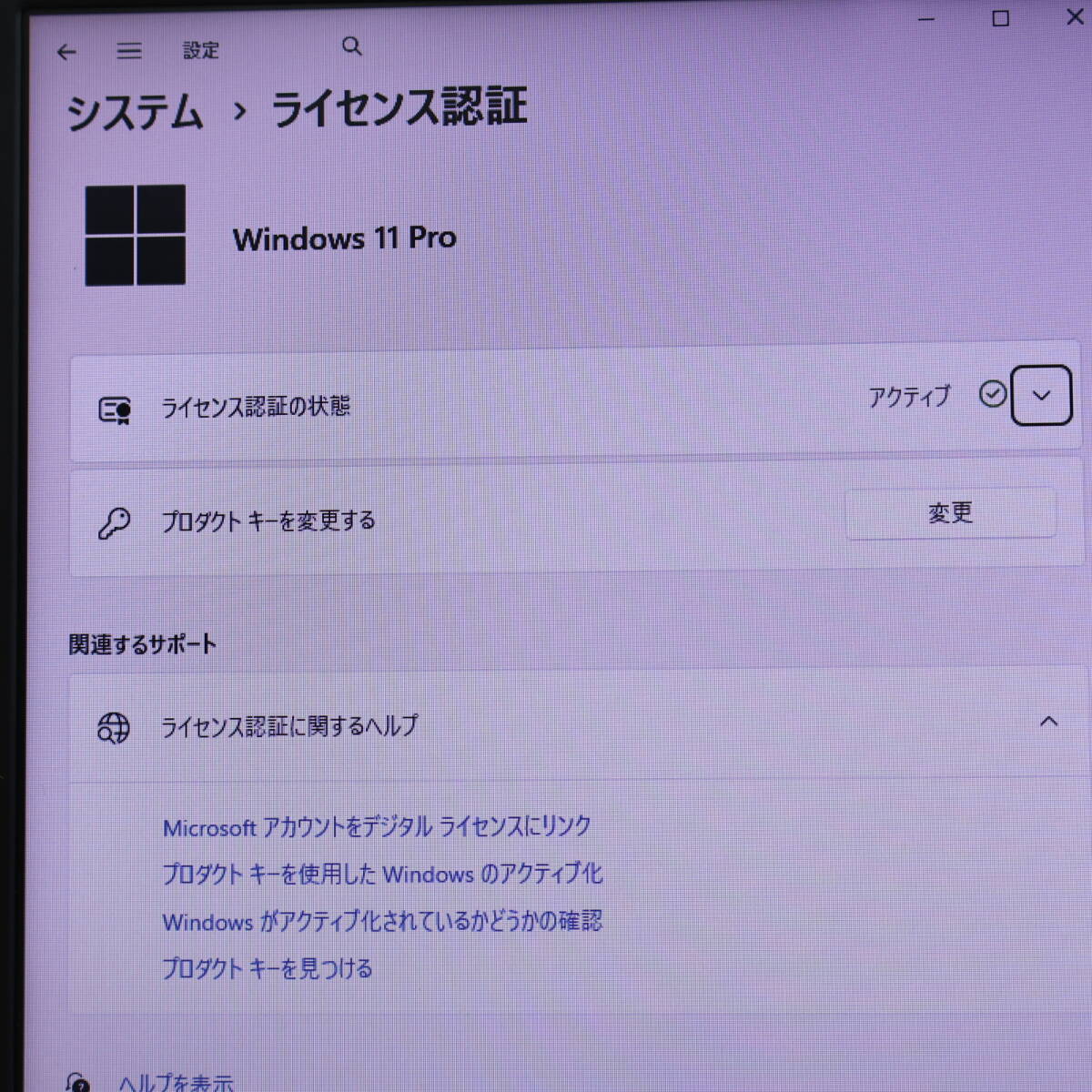Open Microsoft アカウントをデジタル ライセンスにリンク link
The image size is (1092, 1092).
[x=377, y=827]
